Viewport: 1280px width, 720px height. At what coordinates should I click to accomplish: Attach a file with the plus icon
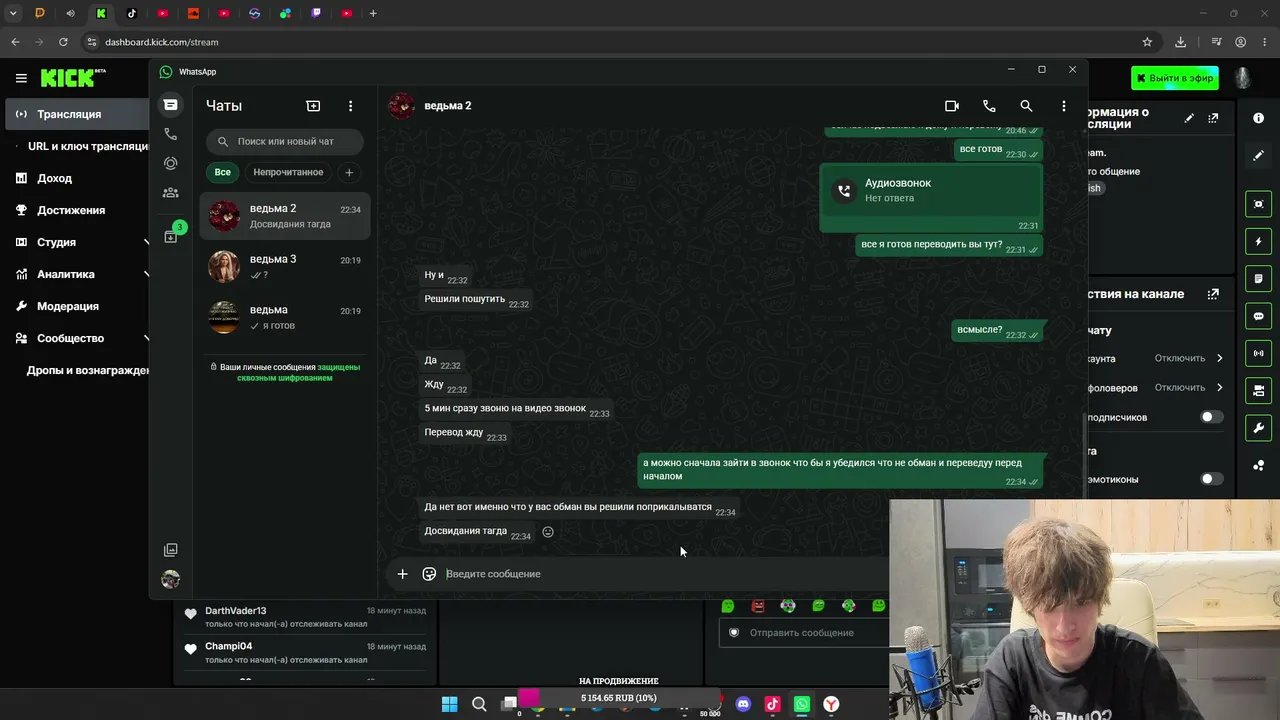point(402,574)
